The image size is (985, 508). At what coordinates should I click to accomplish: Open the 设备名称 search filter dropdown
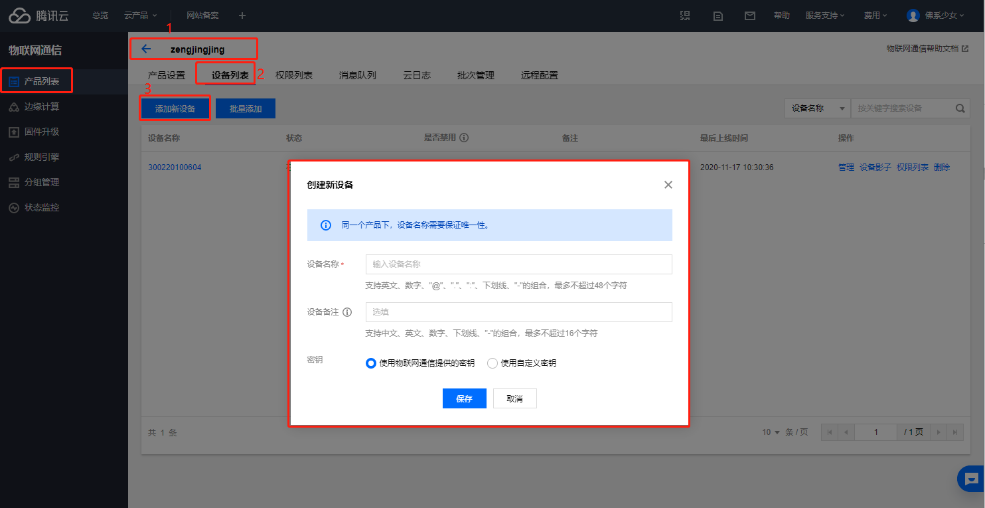pos(818,108)
